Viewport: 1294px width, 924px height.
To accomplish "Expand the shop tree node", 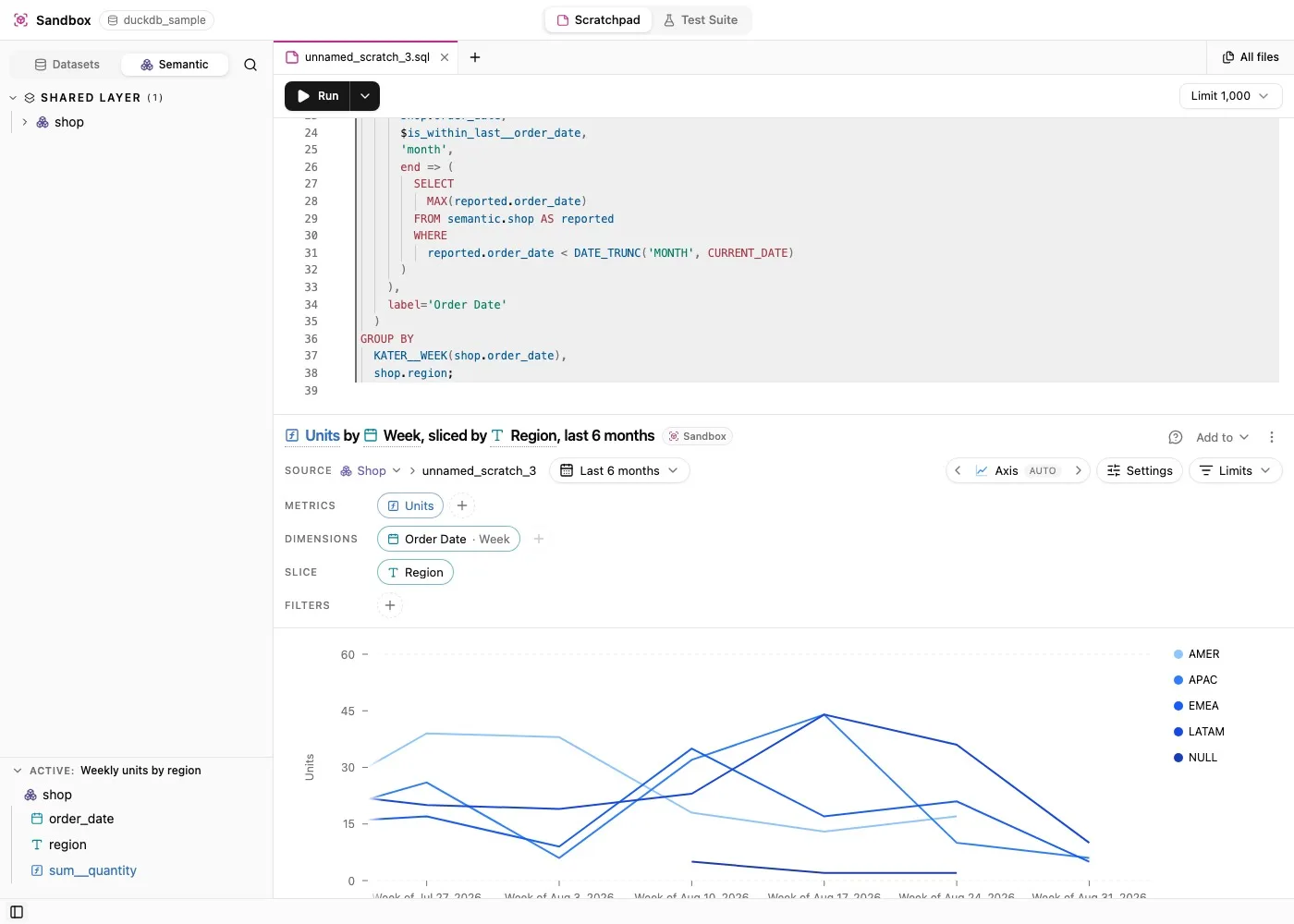I will (x=24, y=122).
